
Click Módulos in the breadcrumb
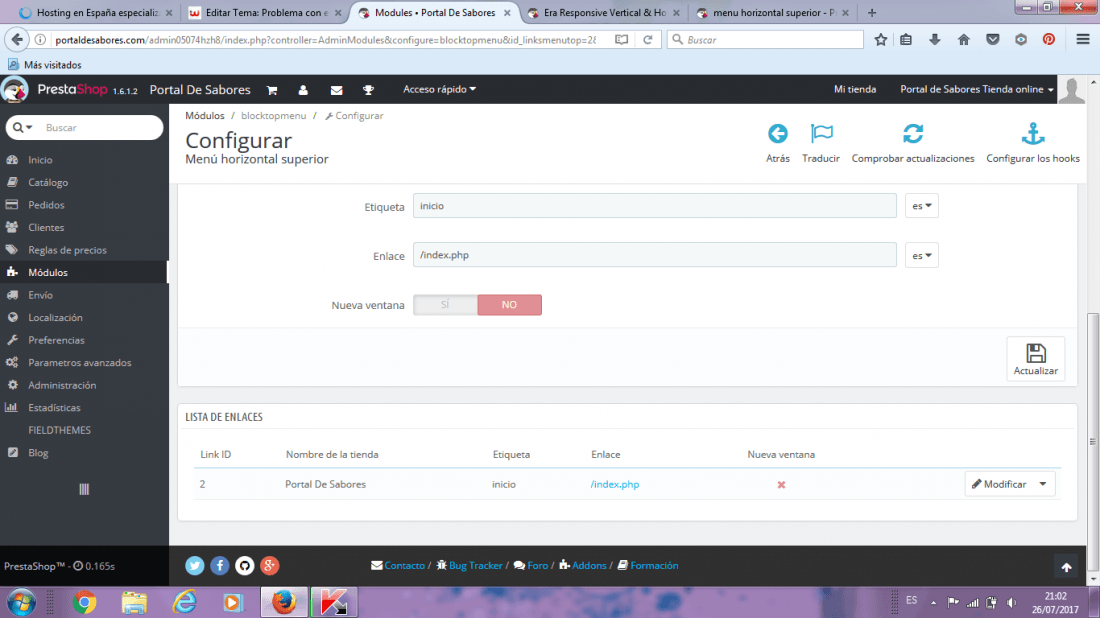[x=205, y=116]
